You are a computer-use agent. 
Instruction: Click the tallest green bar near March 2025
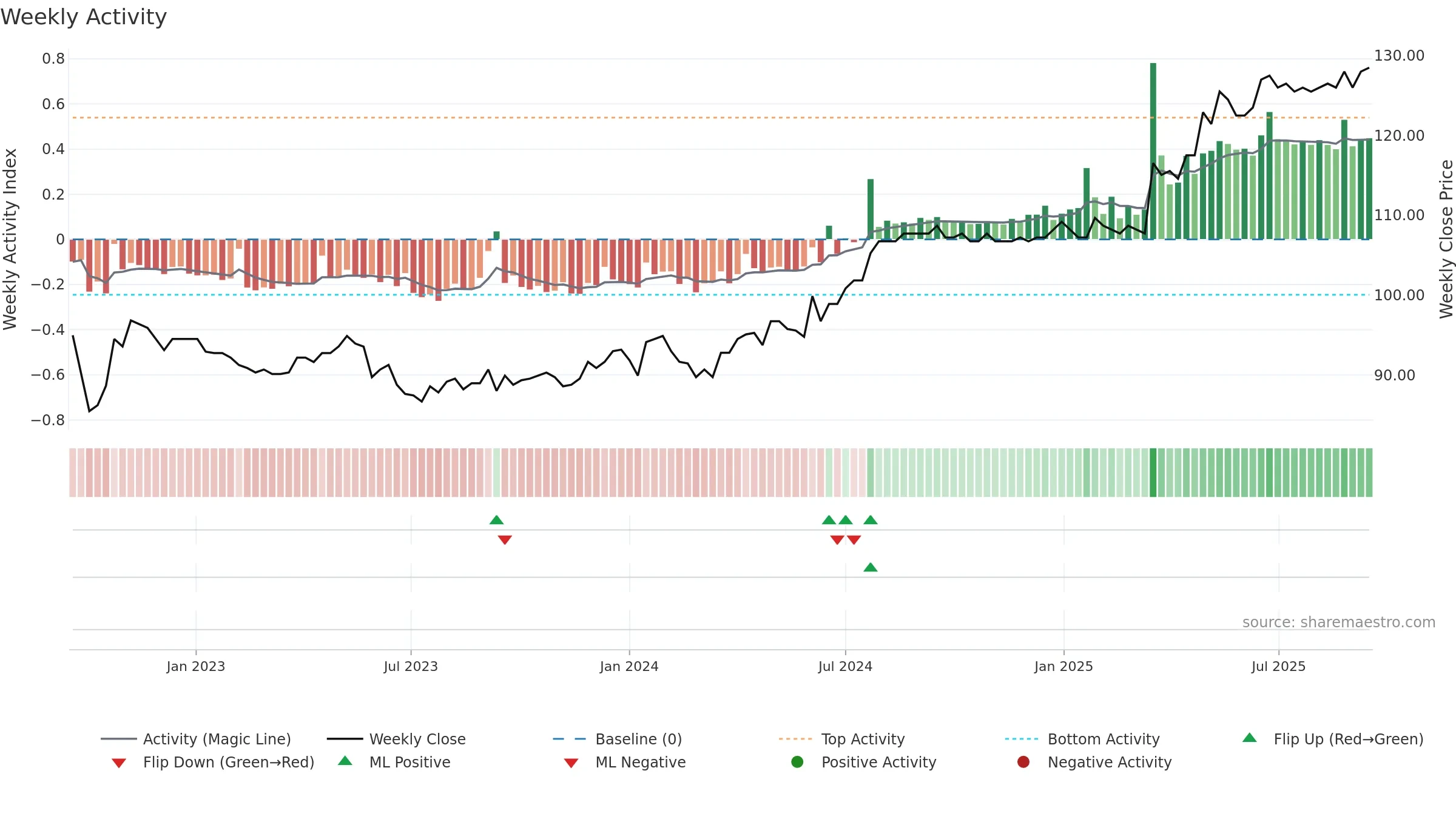click(x=1153, y=151)
